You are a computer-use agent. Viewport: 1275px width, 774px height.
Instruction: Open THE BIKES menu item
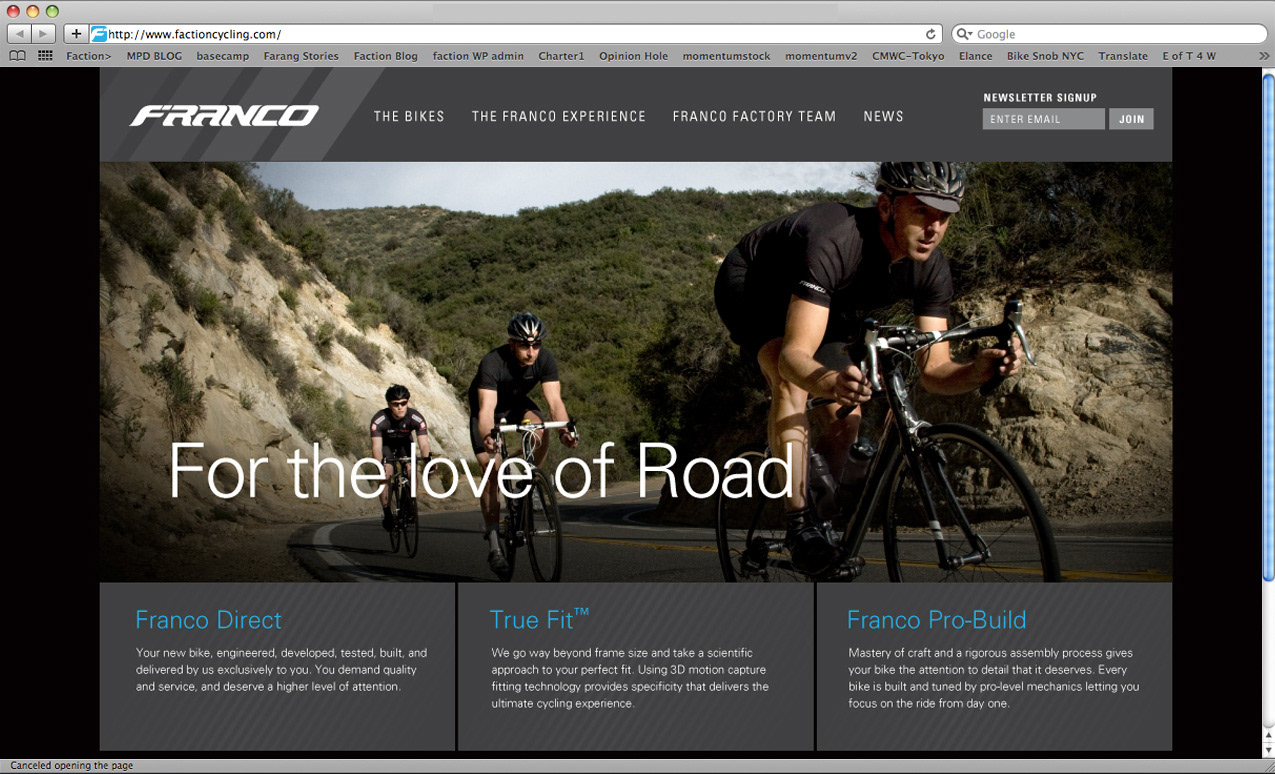click(x=409, y=117)
